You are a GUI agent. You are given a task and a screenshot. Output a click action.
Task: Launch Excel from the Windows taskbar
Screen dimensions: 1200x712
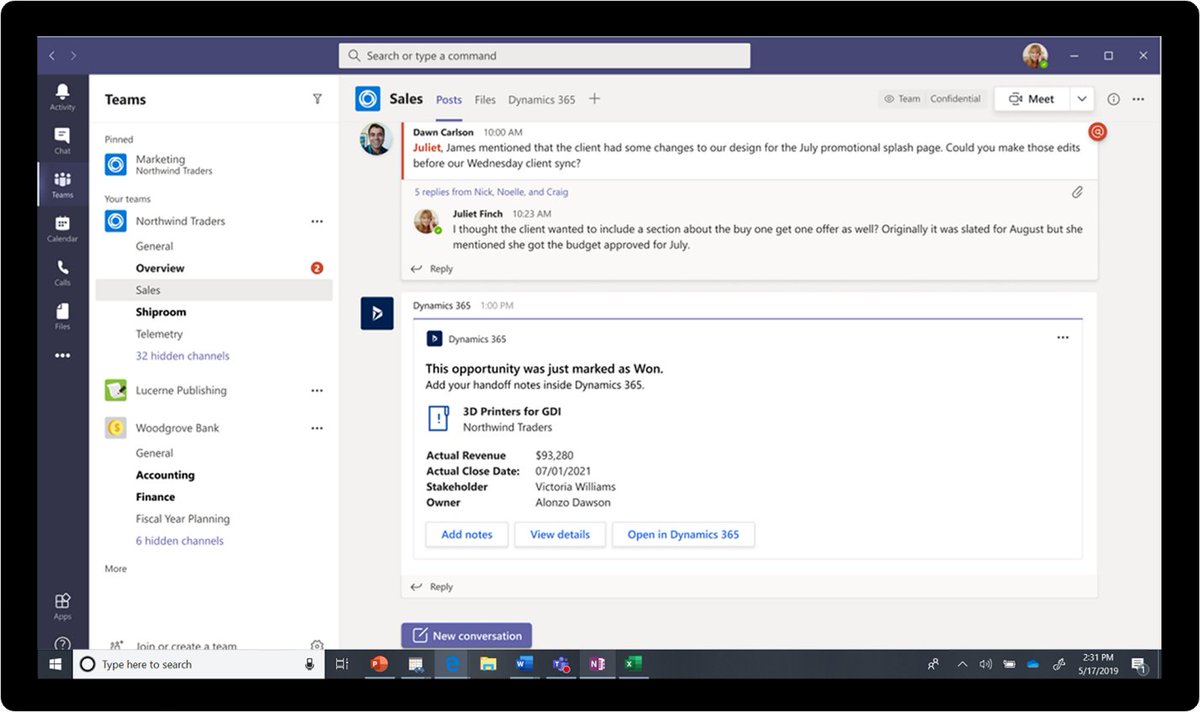click(633, 663)
